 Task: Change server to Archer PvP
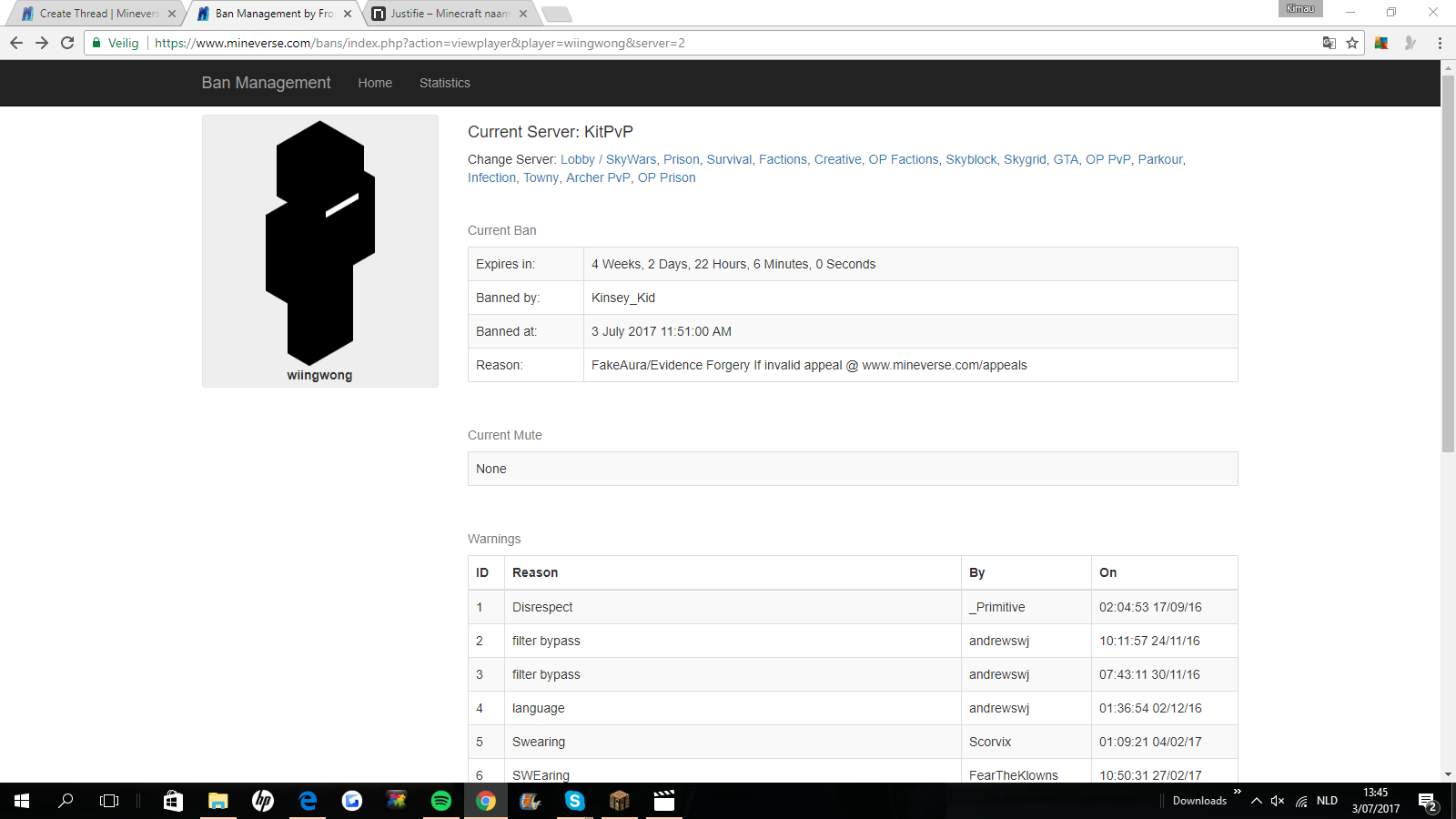[x=598, y=177]
